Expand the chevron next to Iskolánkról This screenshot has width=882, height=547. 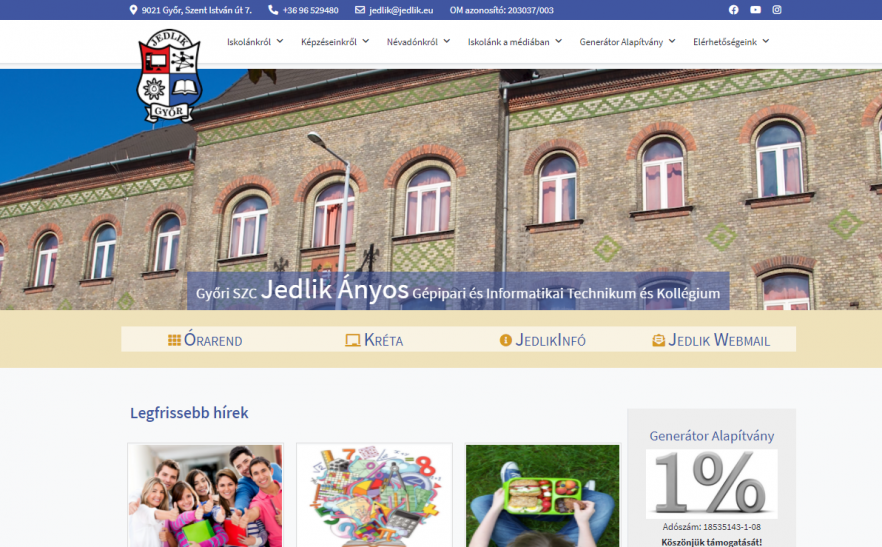coord(280,41)
